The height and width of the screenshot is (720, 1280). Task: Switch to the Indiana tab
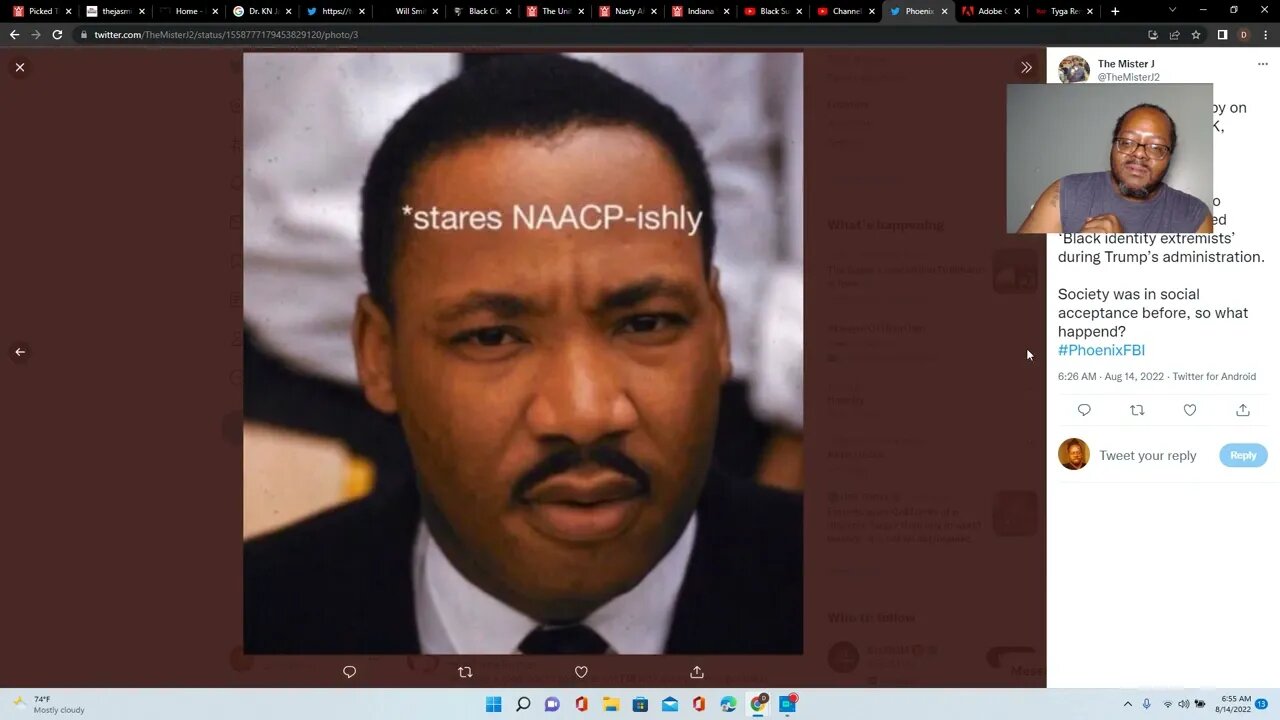click(700, 11)
